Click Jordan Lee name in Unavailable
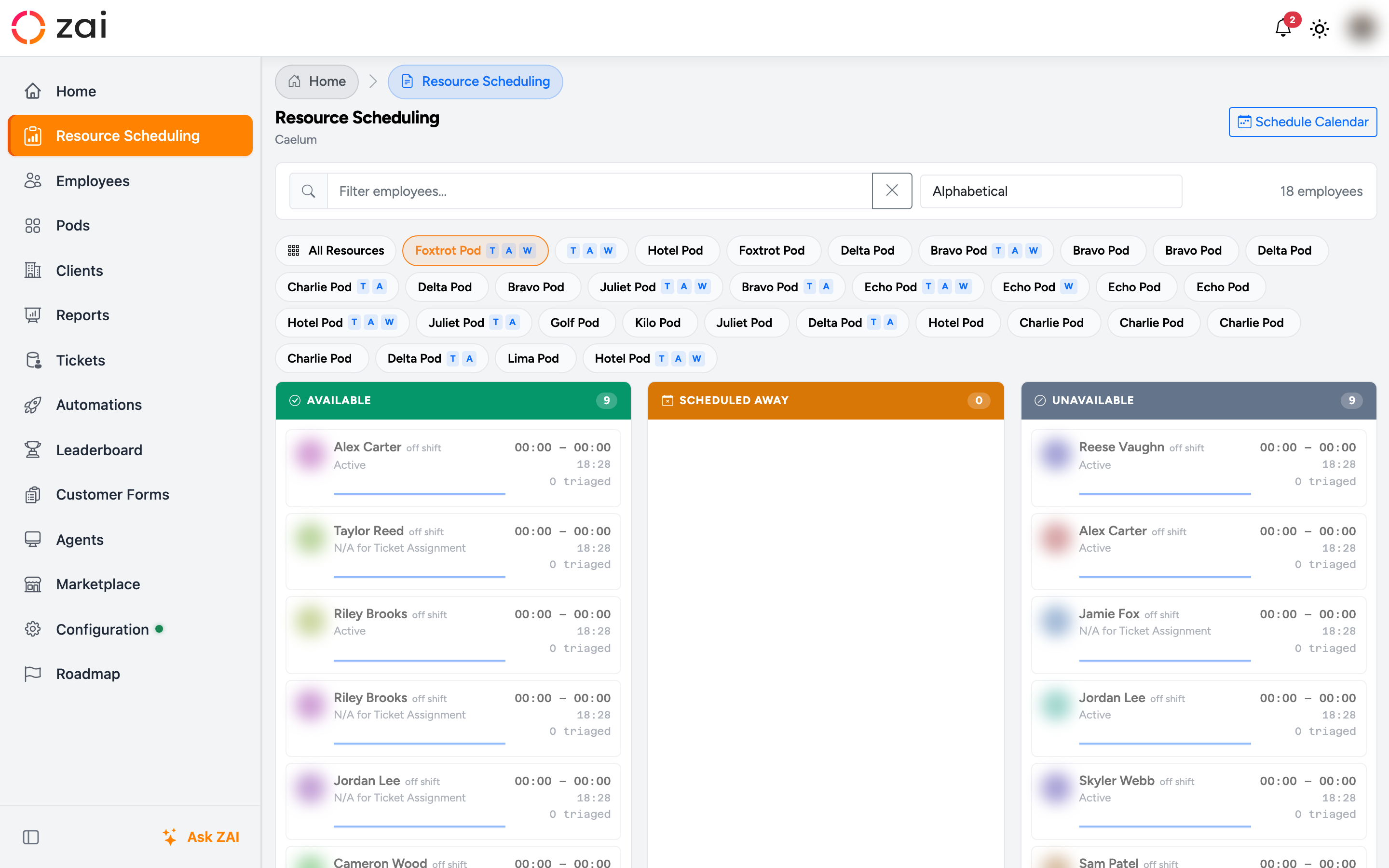Viewport: 1389px width, 868px height. pyautogui.click(x=1112, y=697)
